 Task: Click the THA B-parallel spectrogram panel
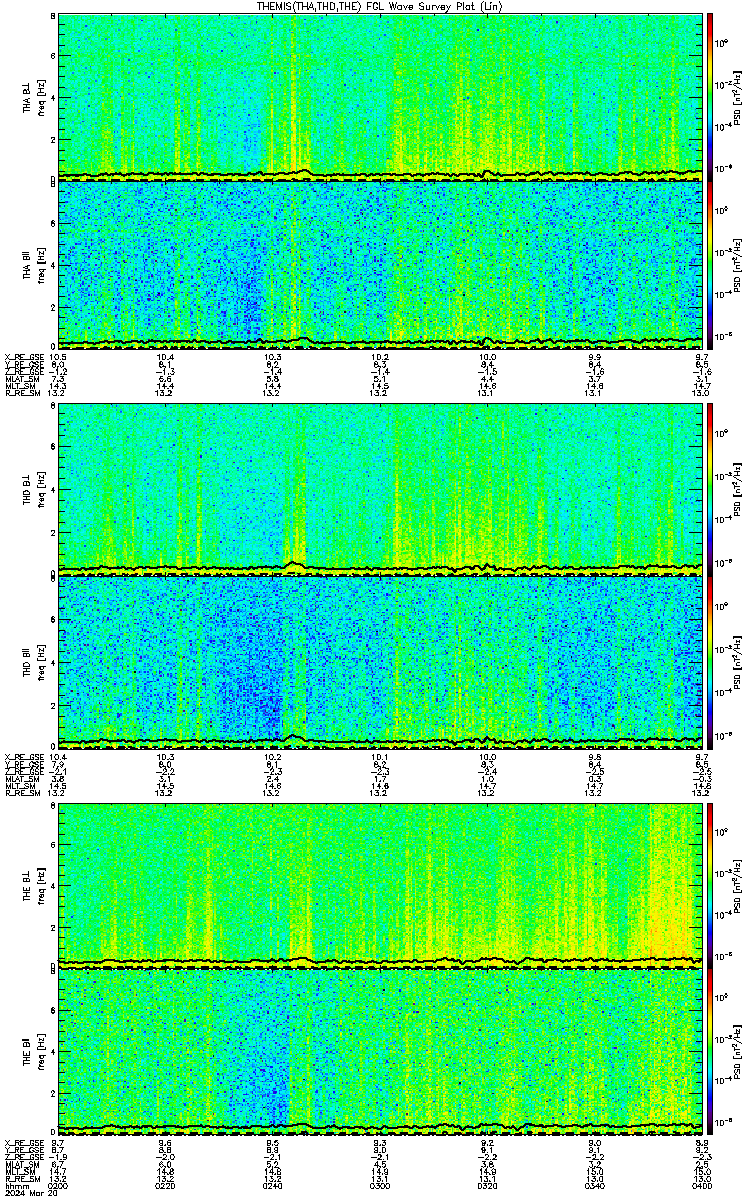pyautogui.click(x=378, y=264)
